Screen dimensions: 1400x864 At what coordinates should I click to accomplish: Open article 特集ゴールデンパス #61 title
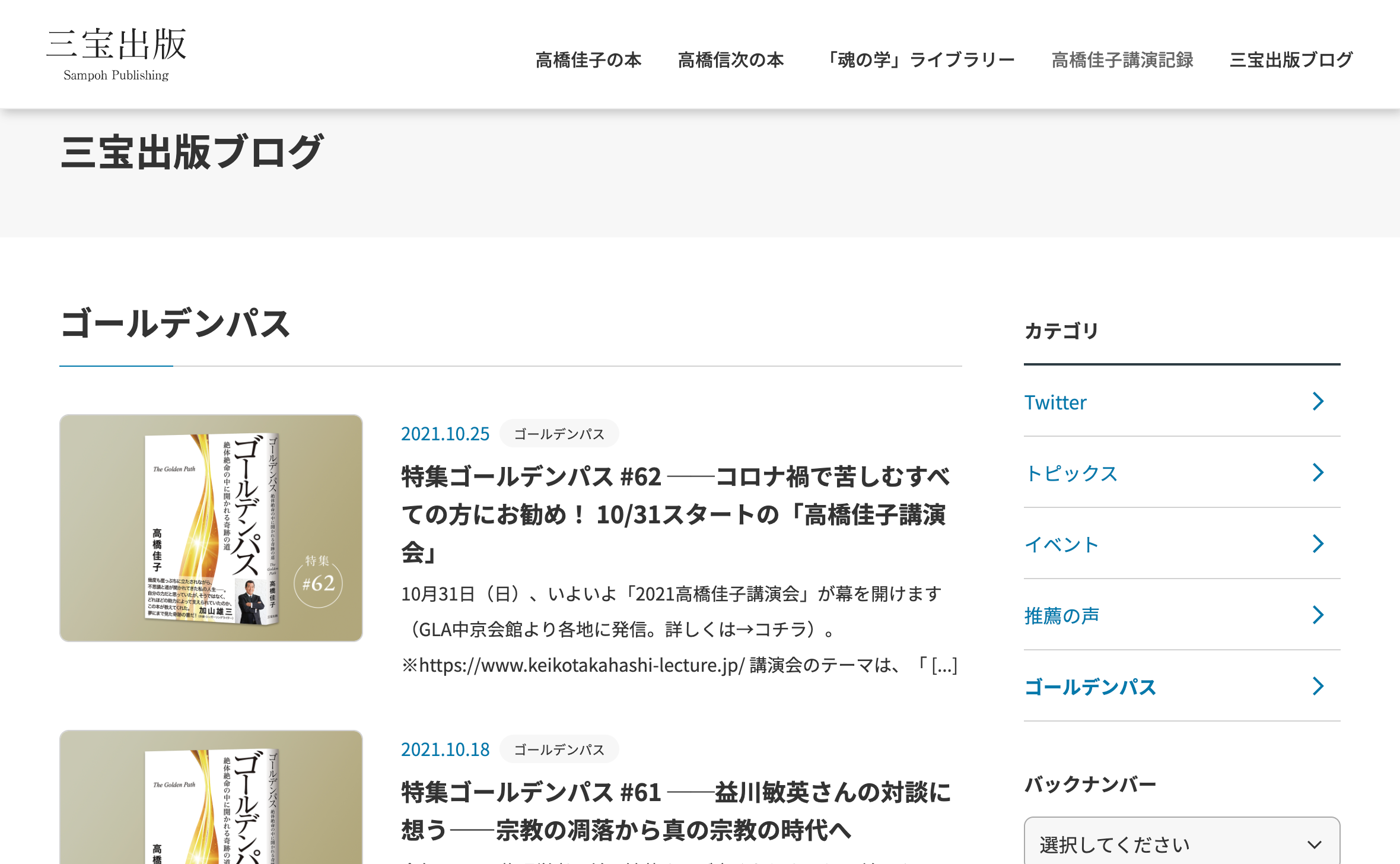coord(676,811)
